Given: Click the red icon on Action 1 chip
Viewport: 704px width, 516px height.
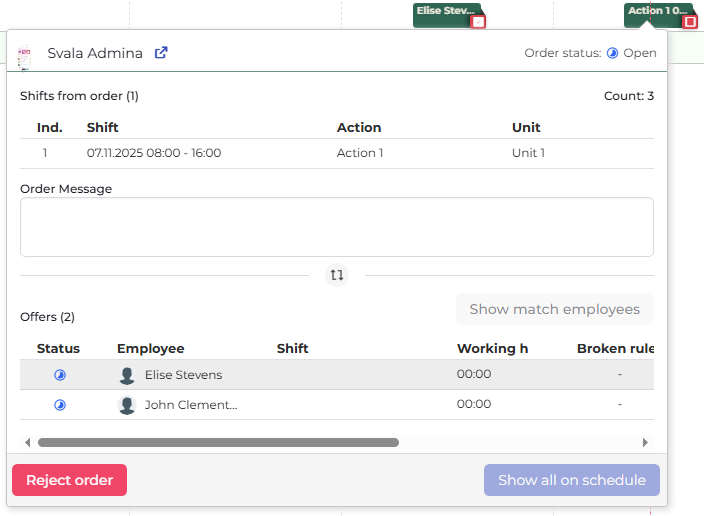Looking at the screenshot, I should 689,21.
